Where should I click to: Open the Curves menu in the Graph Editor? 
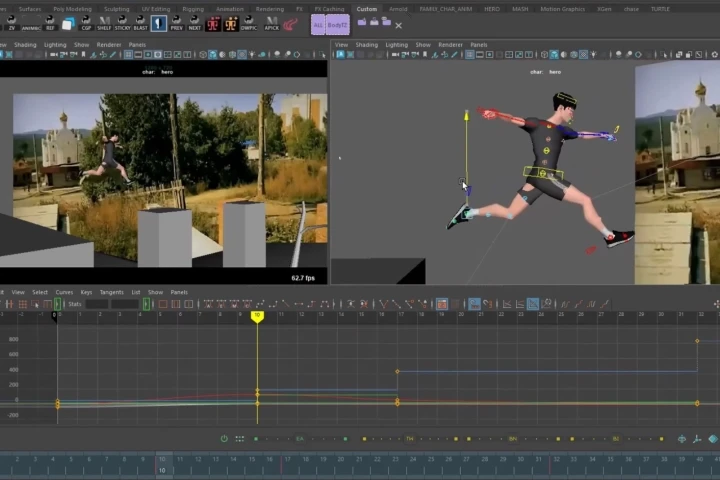point(64,292)
